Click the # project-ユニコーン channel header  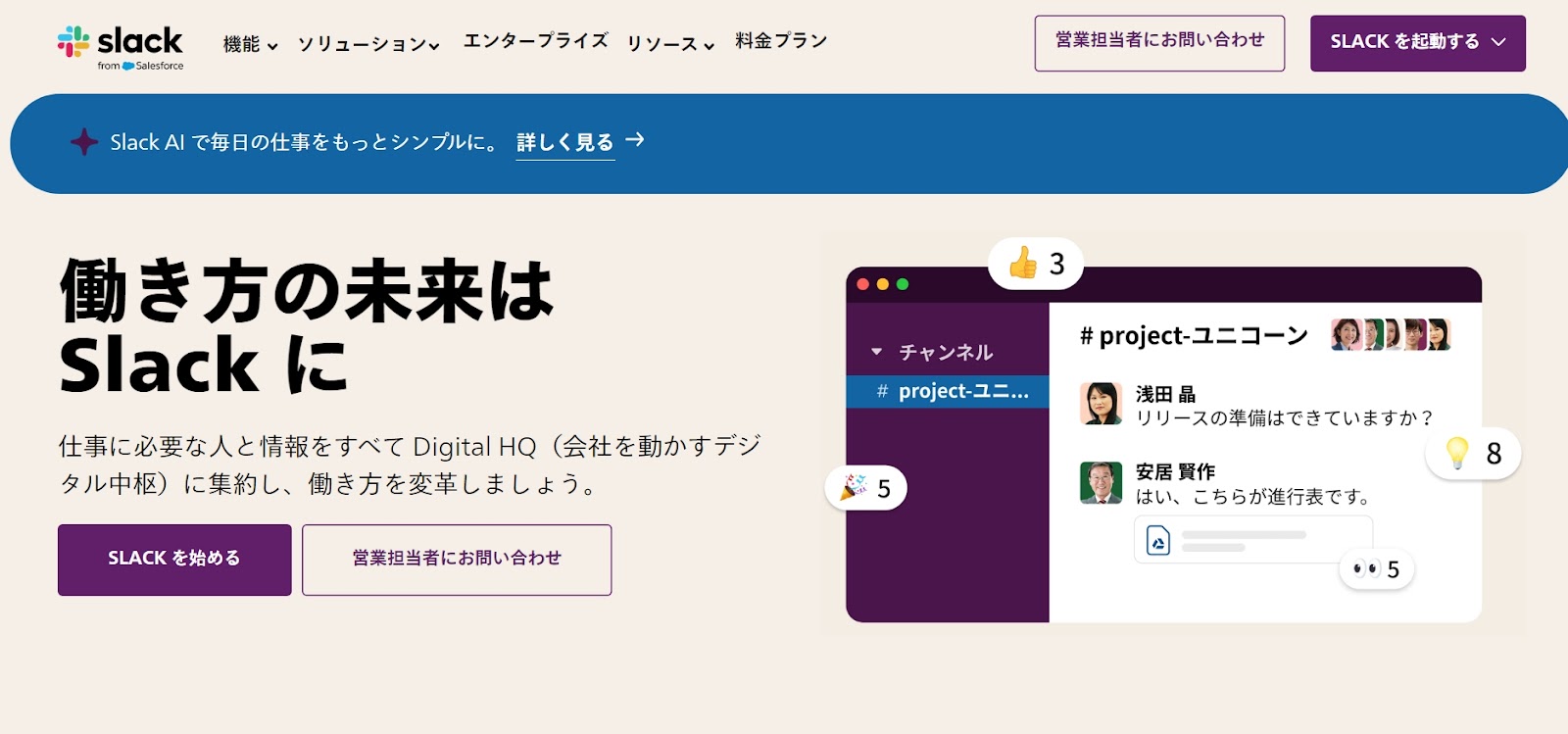[1194, 335]
